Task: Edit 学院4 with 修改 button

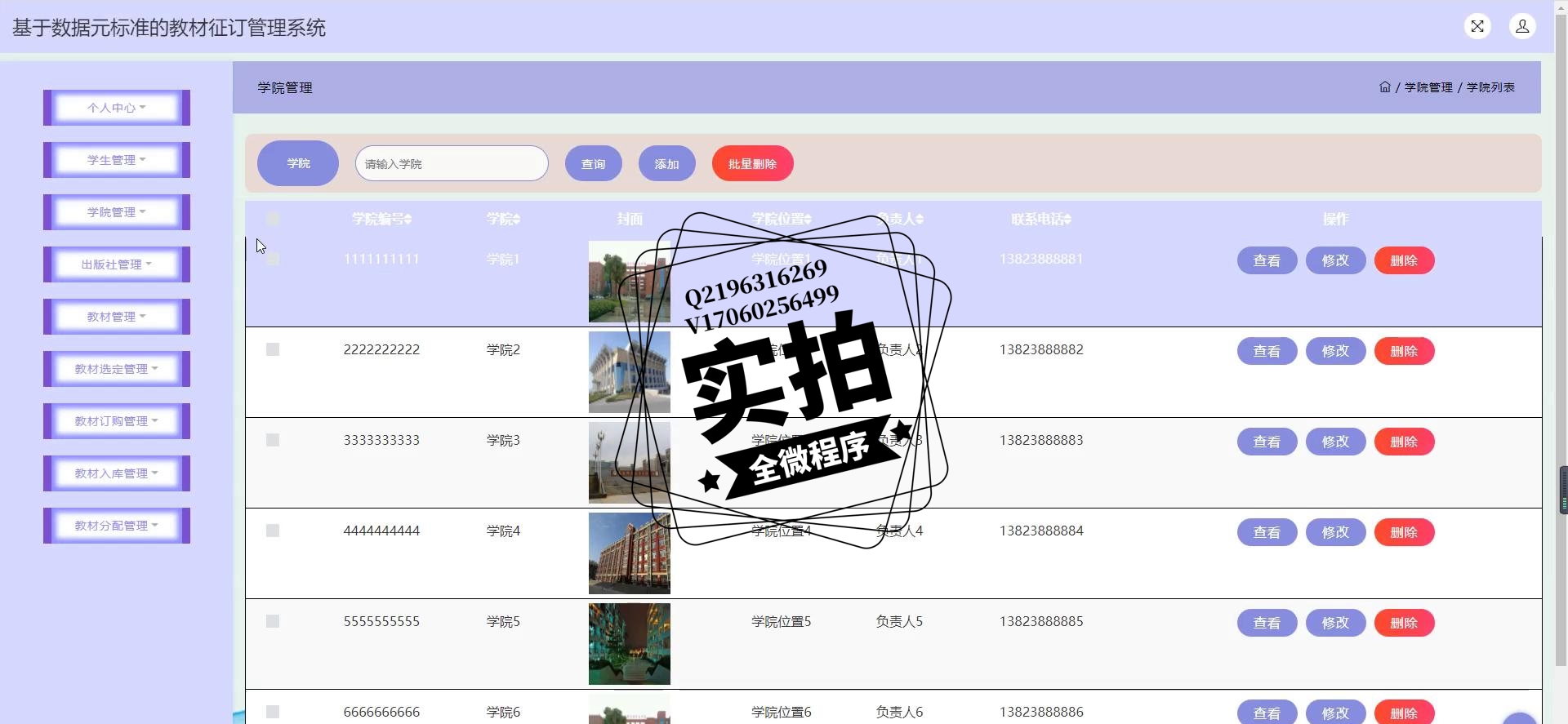Action: [x=1335, y=532]
